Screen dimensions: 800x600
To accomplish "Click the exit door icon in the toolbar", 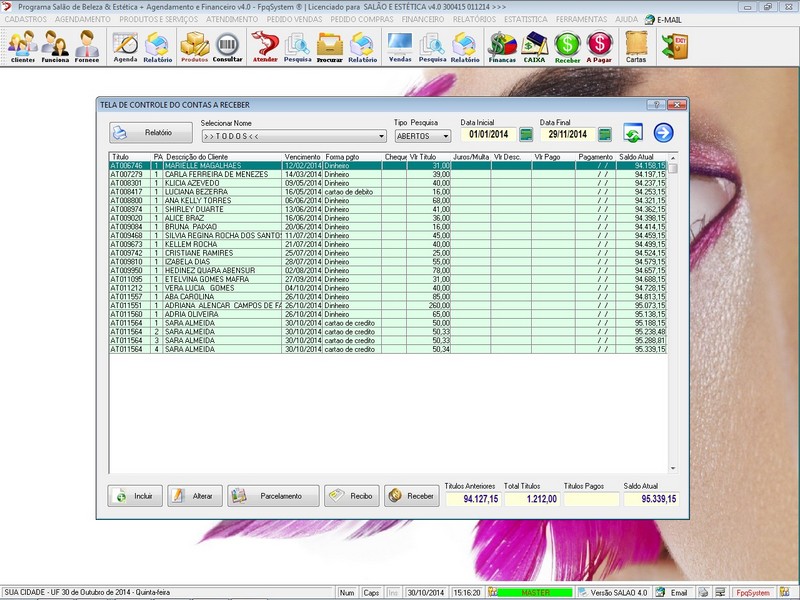I will click(x=675, y=46).
